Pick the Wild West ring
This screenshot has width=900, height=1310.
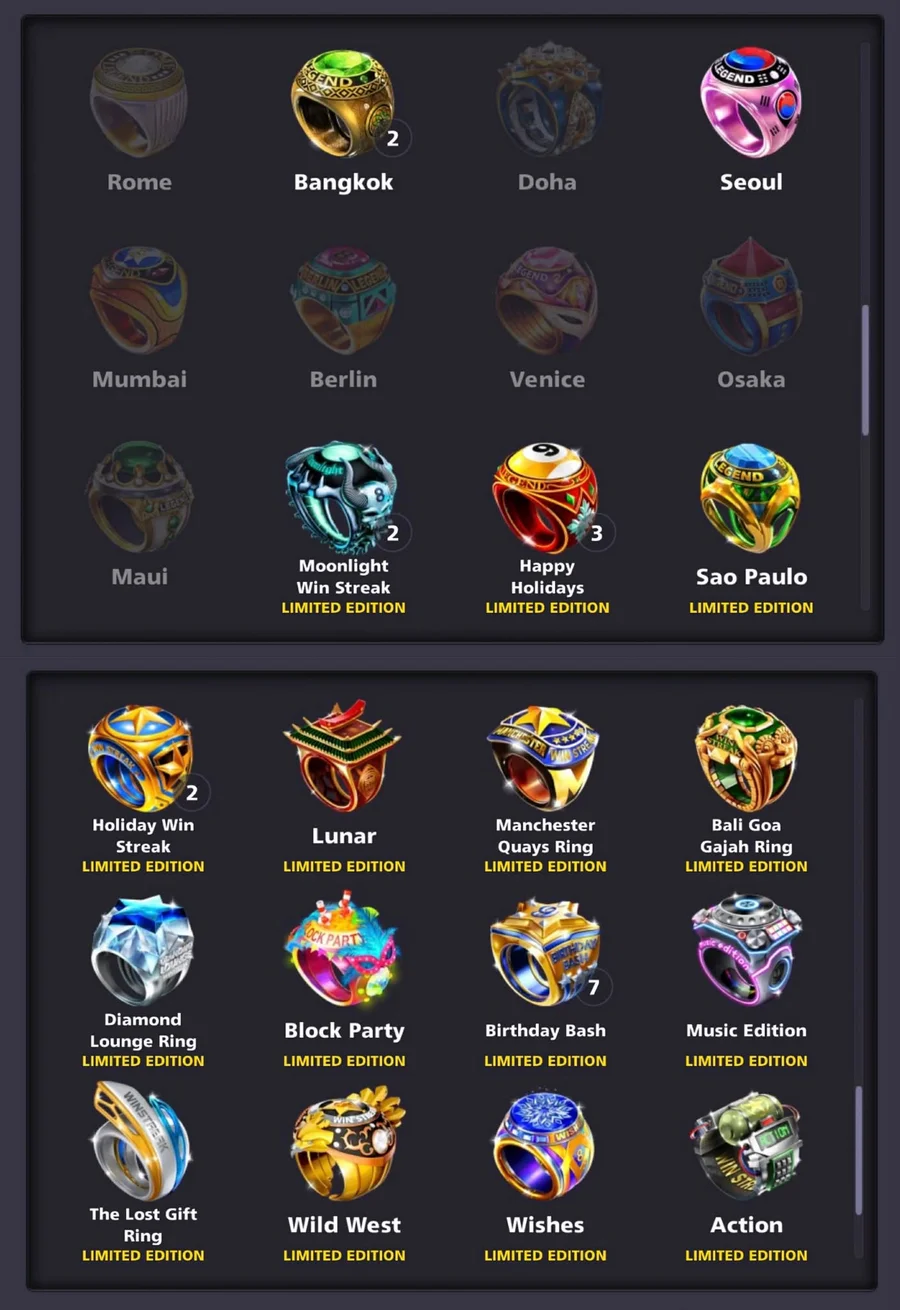point(344,1145)
